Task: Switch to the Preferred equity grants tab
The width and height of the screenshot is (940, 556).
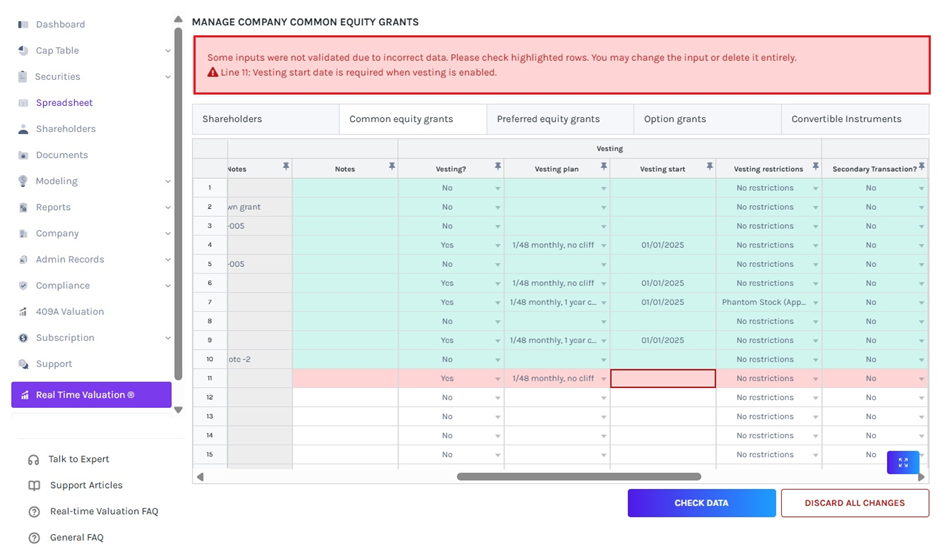Action: [548, 119]
